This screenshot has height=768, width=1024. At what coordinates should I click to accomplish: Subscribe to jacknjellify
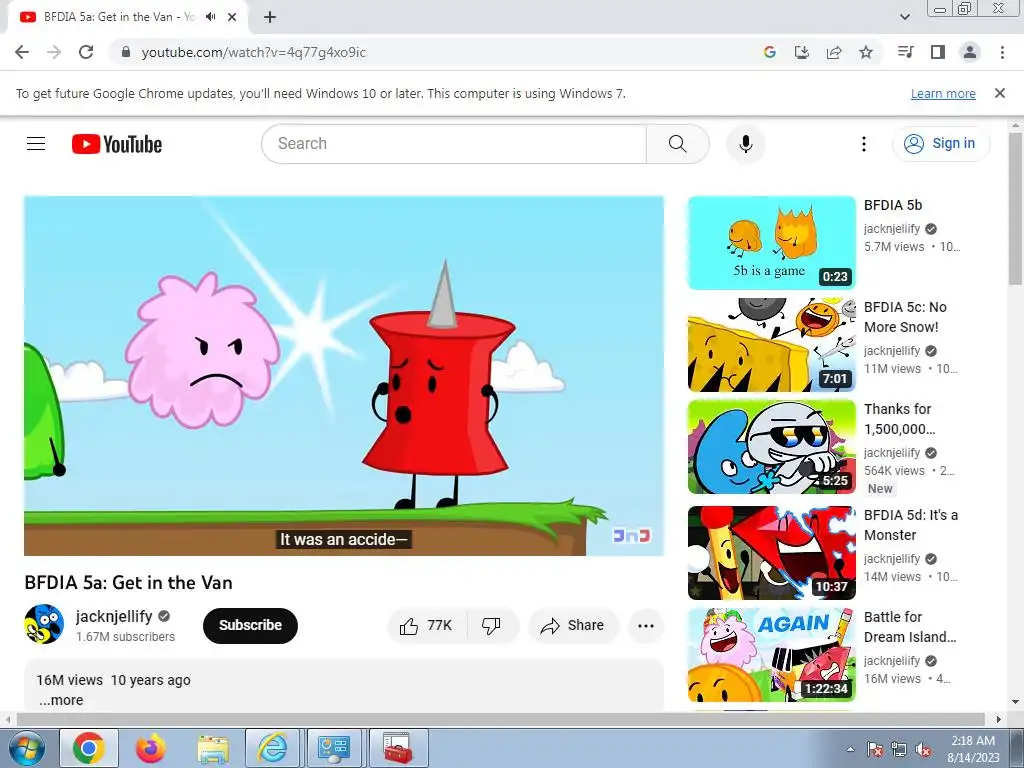pos(250,626)
